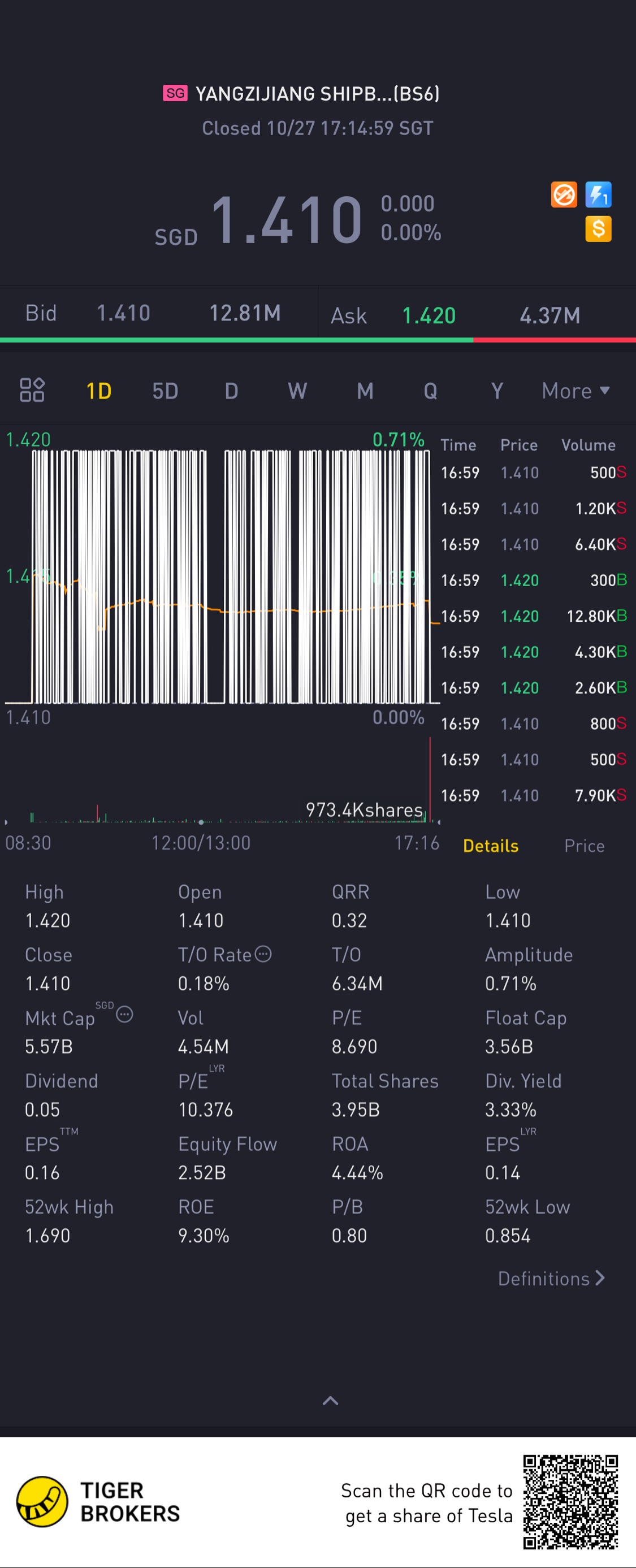Tap the stock title YANGZIJIANG SHIPB...(BS6)

(317, 93)
